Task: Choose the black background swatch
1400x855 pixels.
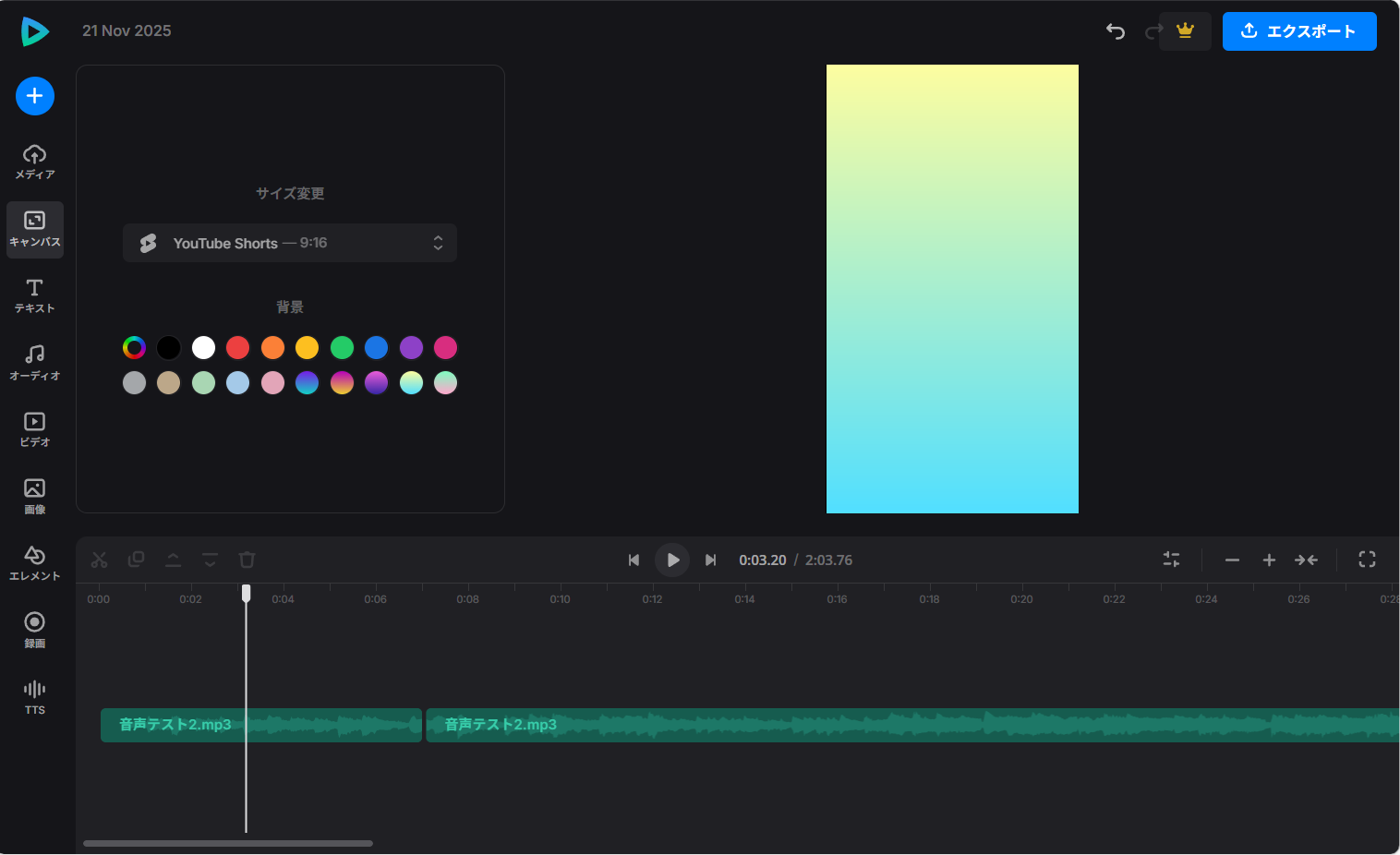Action: point(169,347)
